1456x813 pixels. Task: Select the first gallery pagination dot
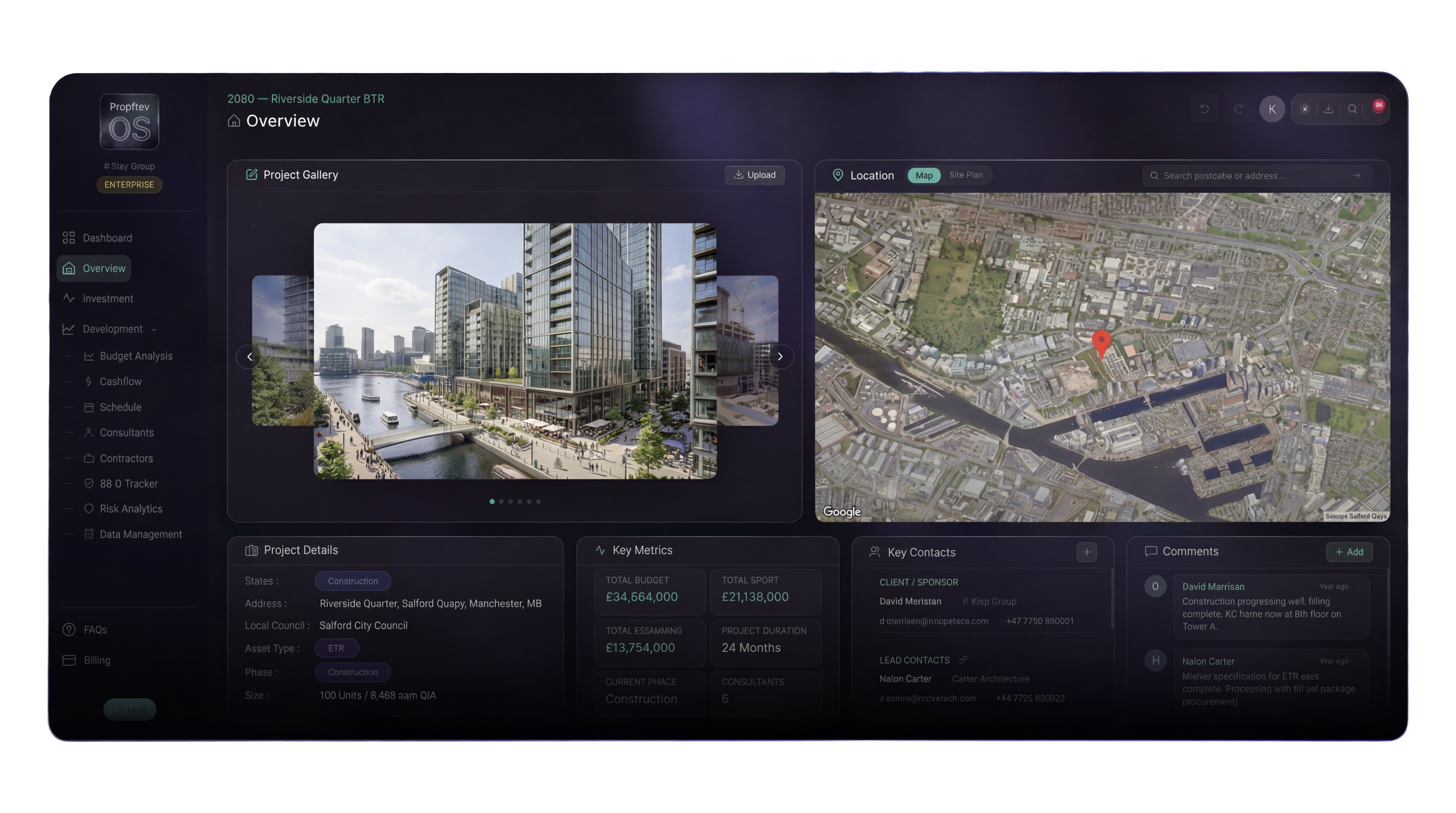tap(492, 502)
